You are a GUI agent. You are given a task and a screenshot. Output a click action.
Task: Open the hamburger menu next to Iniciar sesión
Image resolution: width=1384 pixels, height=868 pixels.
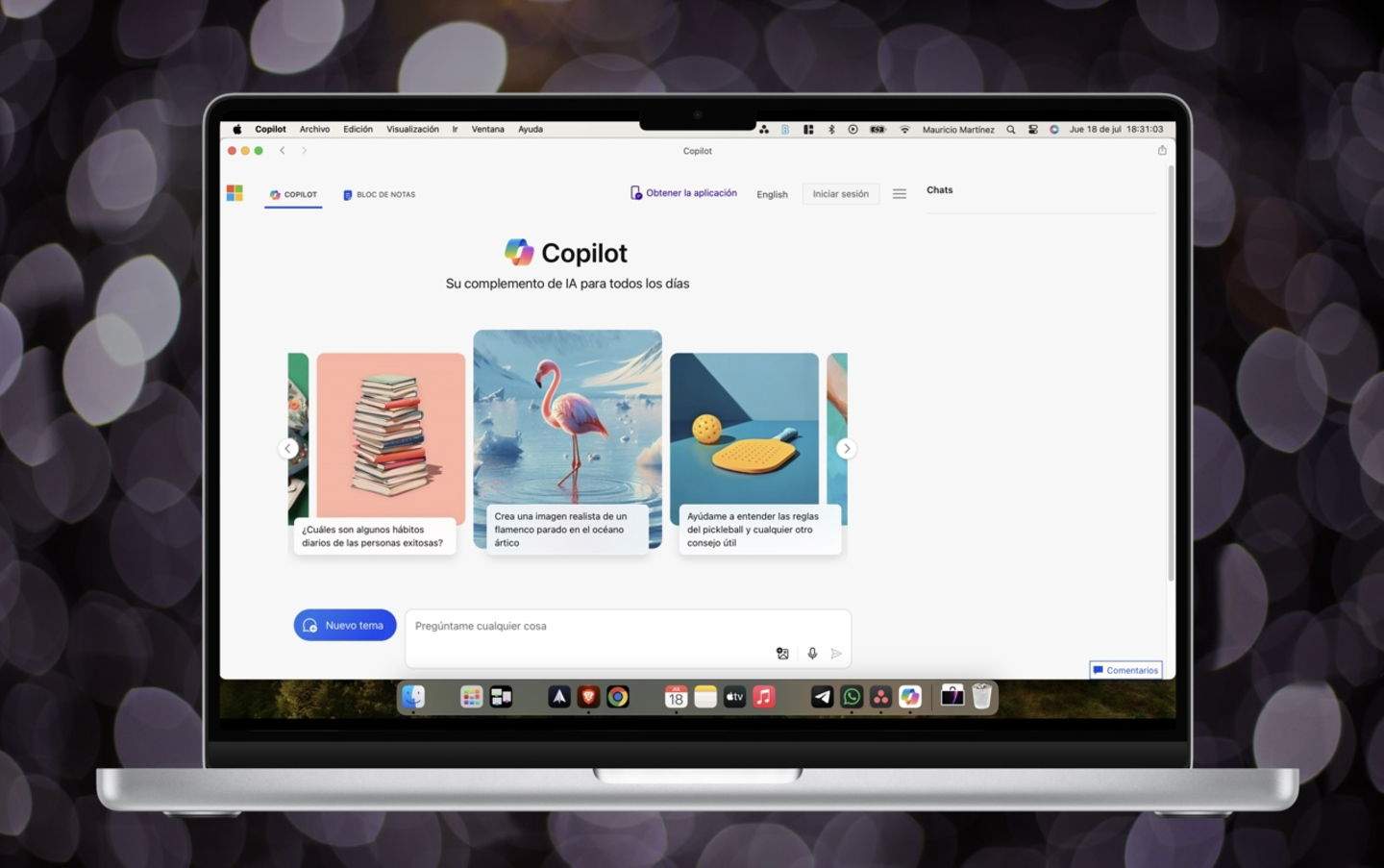[899, 193]
